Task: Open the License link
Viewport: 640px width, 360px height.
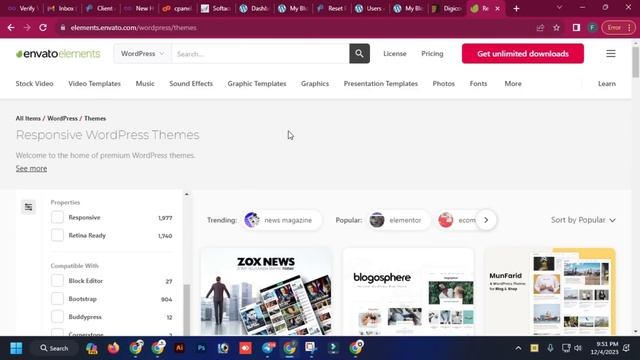Action: [395, 53]
